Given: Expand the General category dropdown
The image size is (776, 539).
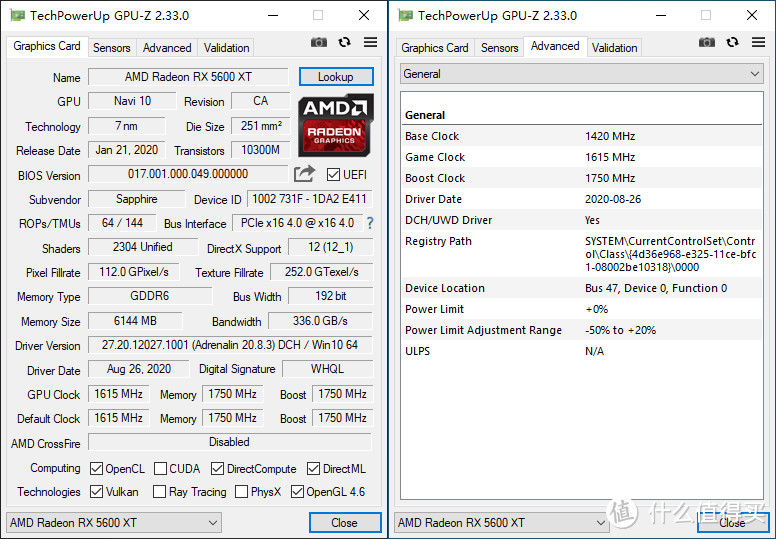Looking at the screenshot, I should [x=582, y=74].
